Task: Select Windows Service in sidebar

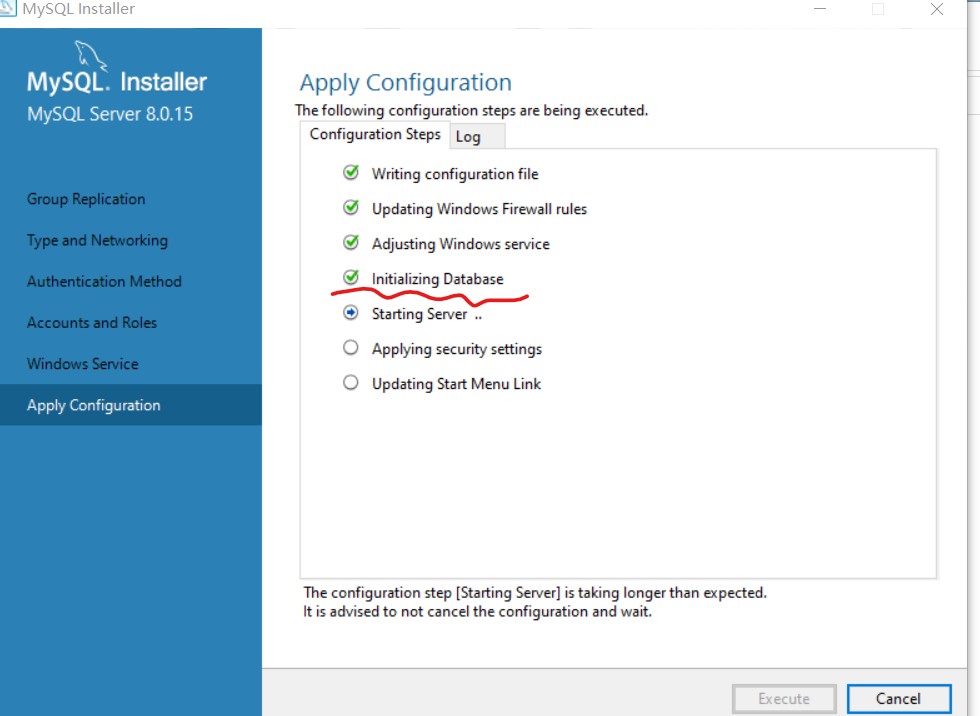Action: [82, 364]
